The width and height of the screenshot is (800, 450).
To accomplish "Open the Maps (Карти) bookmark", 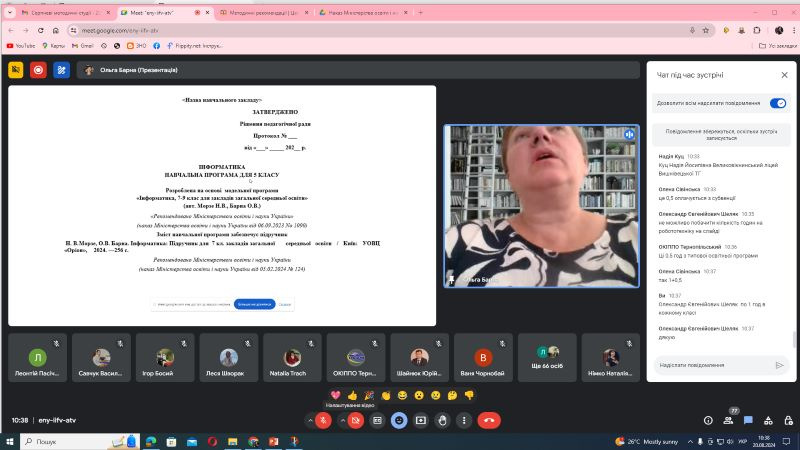I will [54, 46].
